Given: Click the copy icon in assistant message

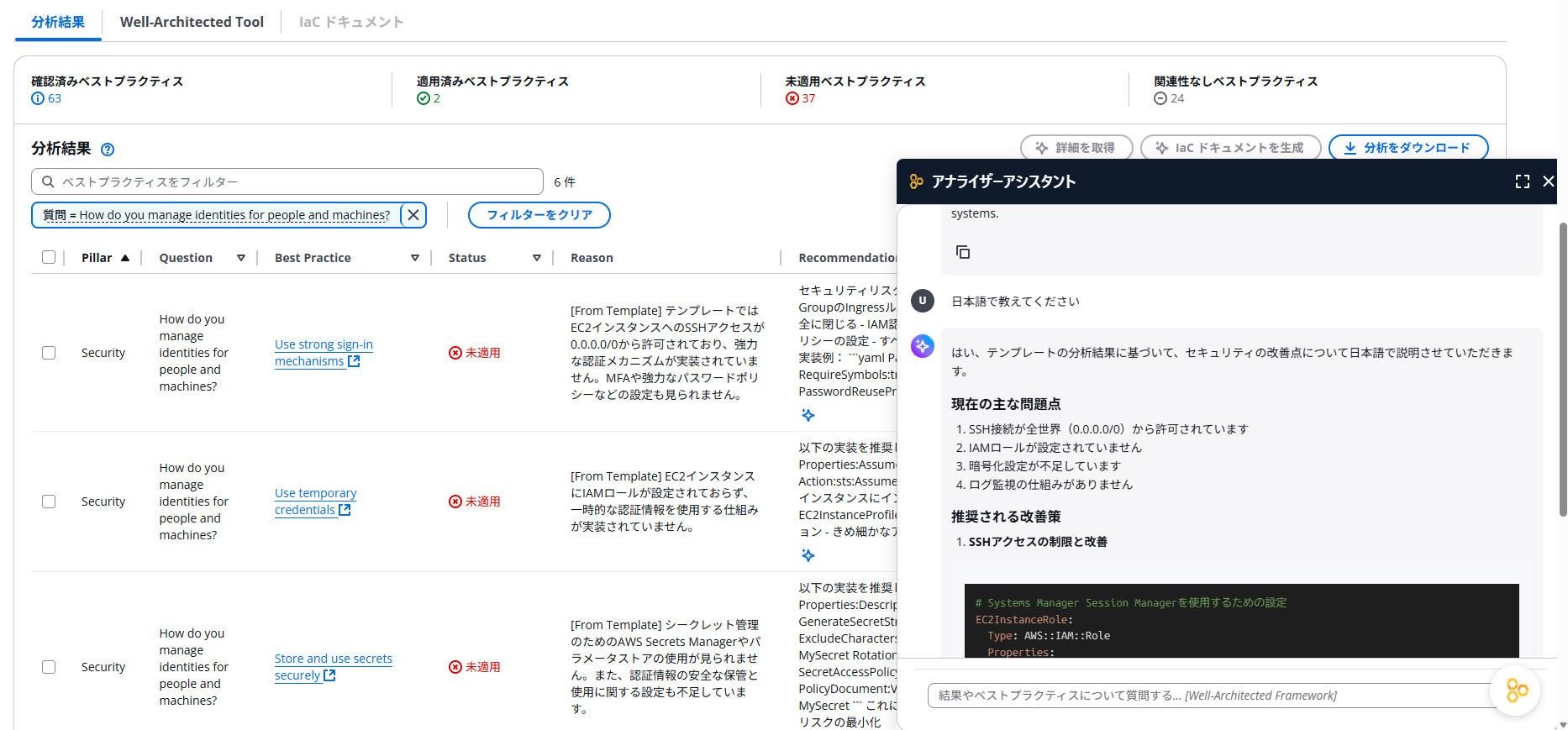Looking at the screenshot, I should pos(963,252).
